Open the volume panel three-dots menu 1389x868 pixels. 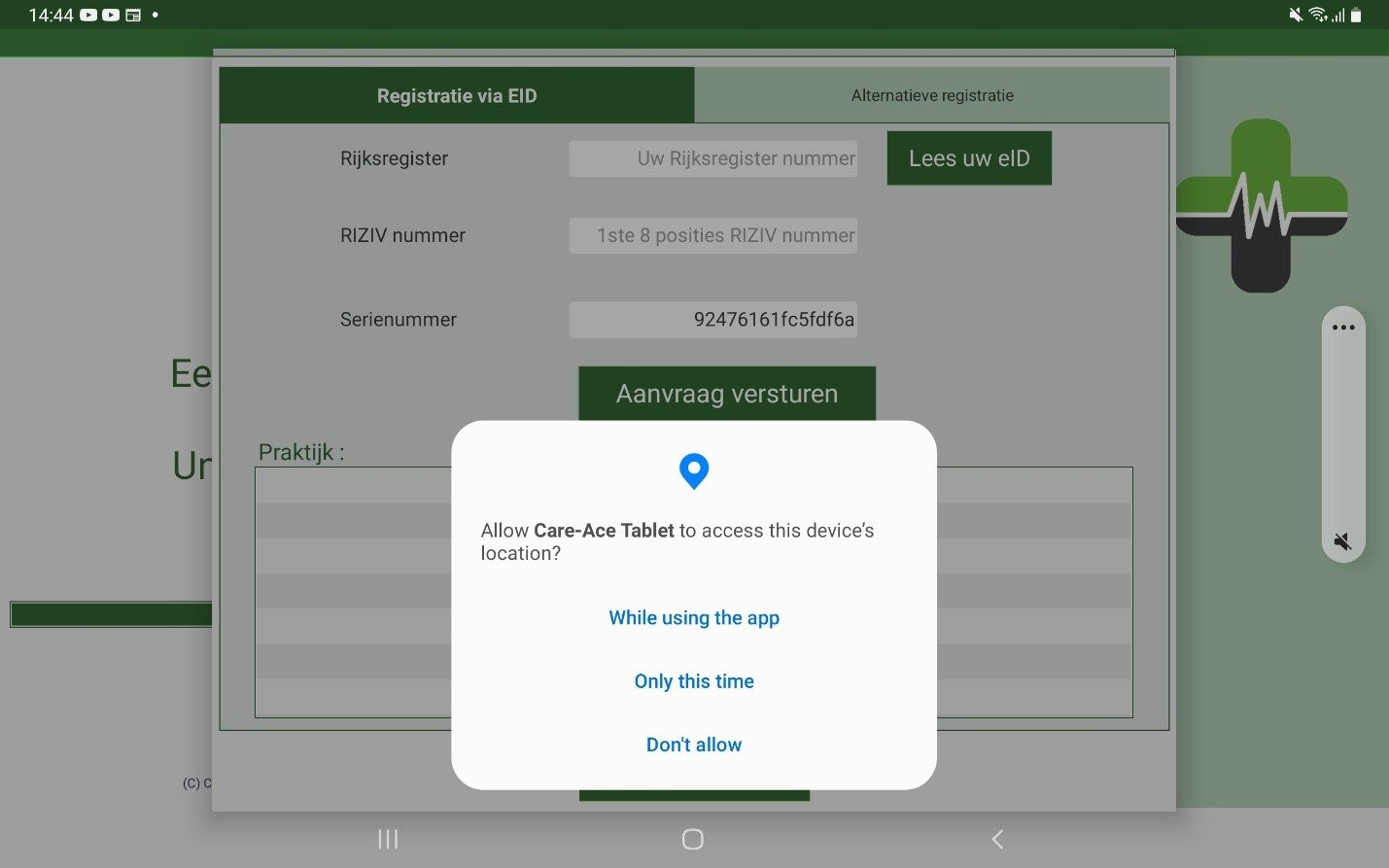coord(1343,328)
